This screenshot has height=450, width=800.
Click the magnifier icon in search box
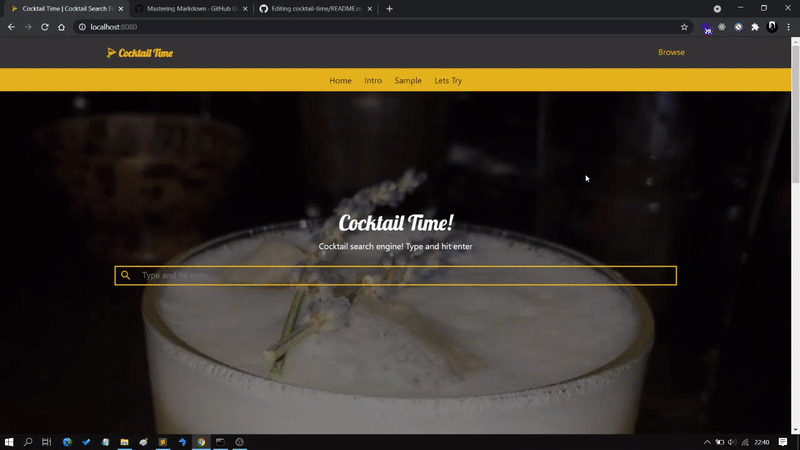[126, 276]
